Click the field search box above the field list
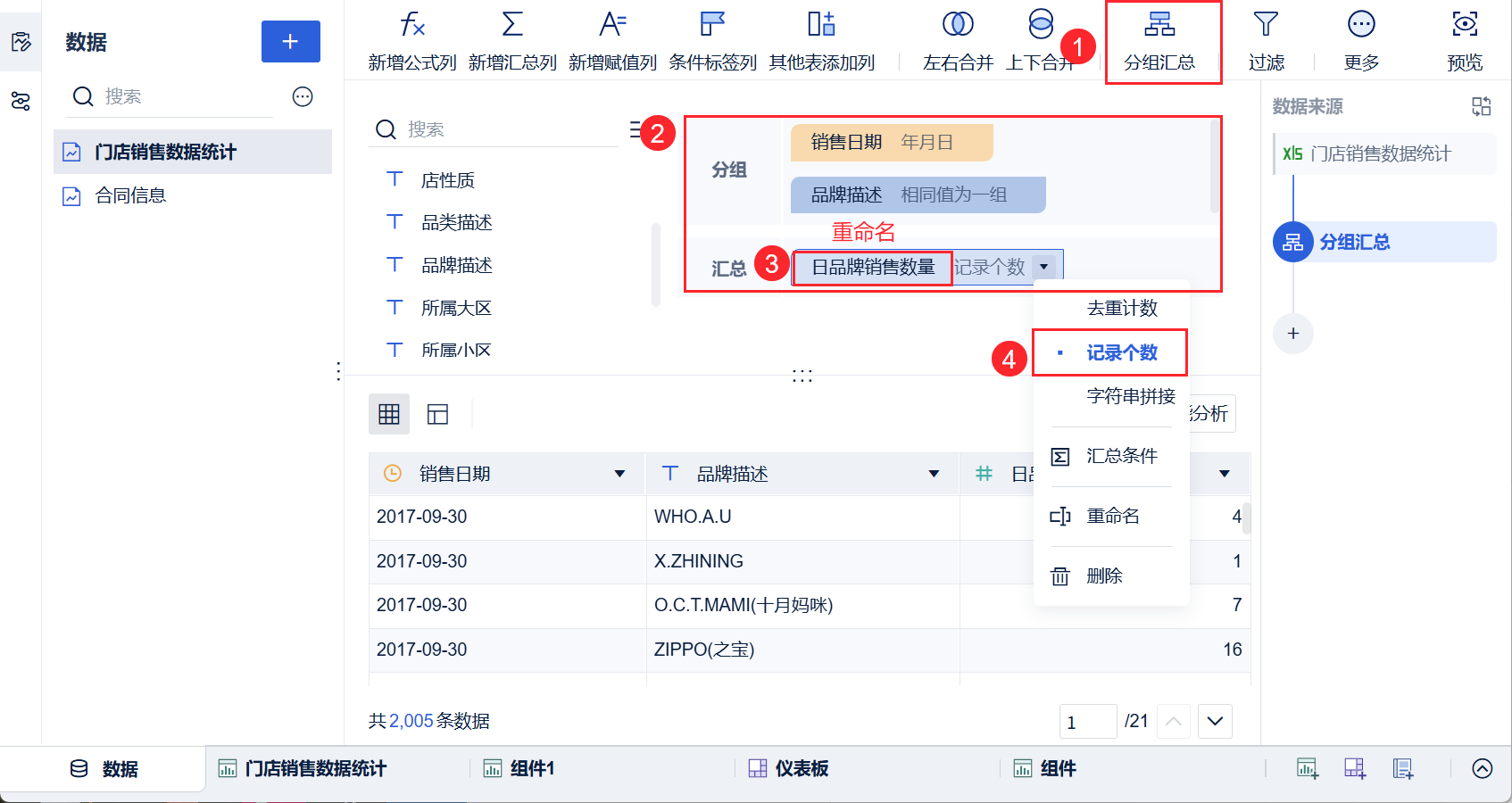The width and height of the screenshot is (1512, 803). [x=494, y=129]
